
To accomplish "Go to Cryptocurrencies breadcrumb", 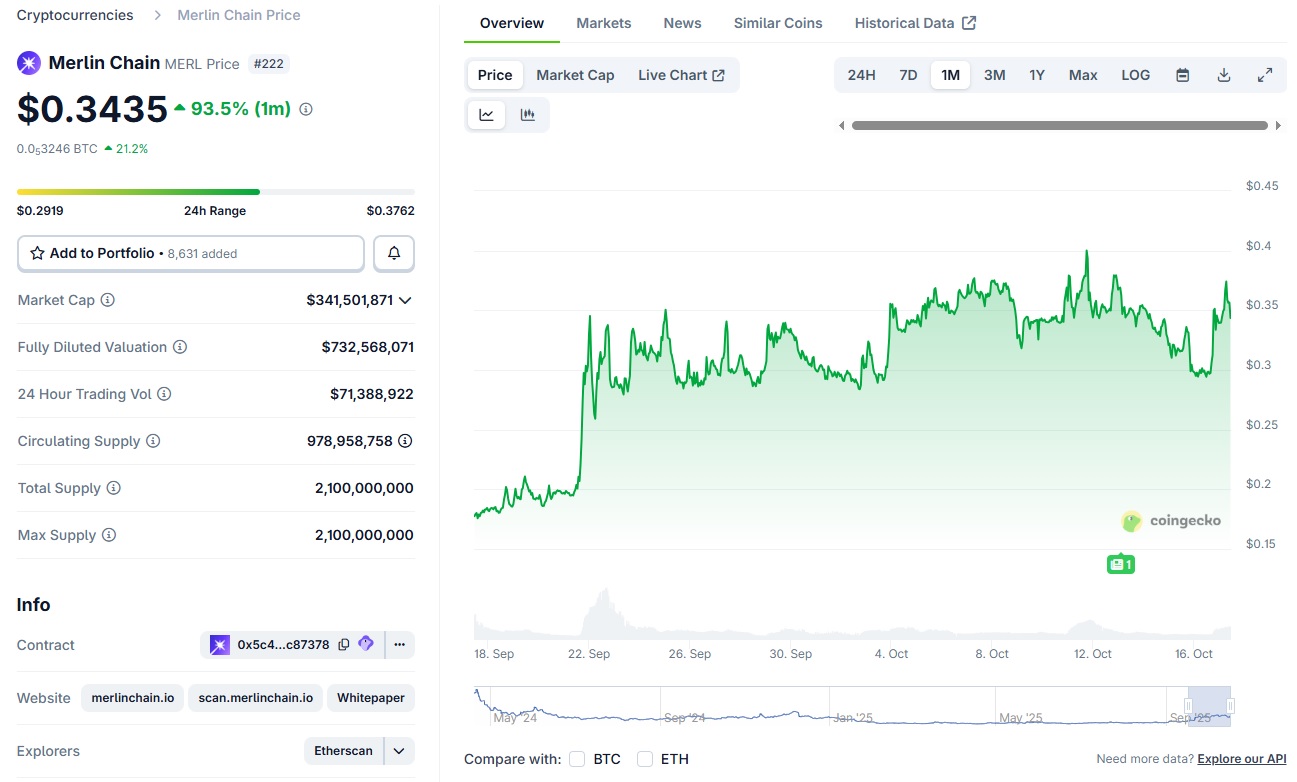I will point(75,15).
